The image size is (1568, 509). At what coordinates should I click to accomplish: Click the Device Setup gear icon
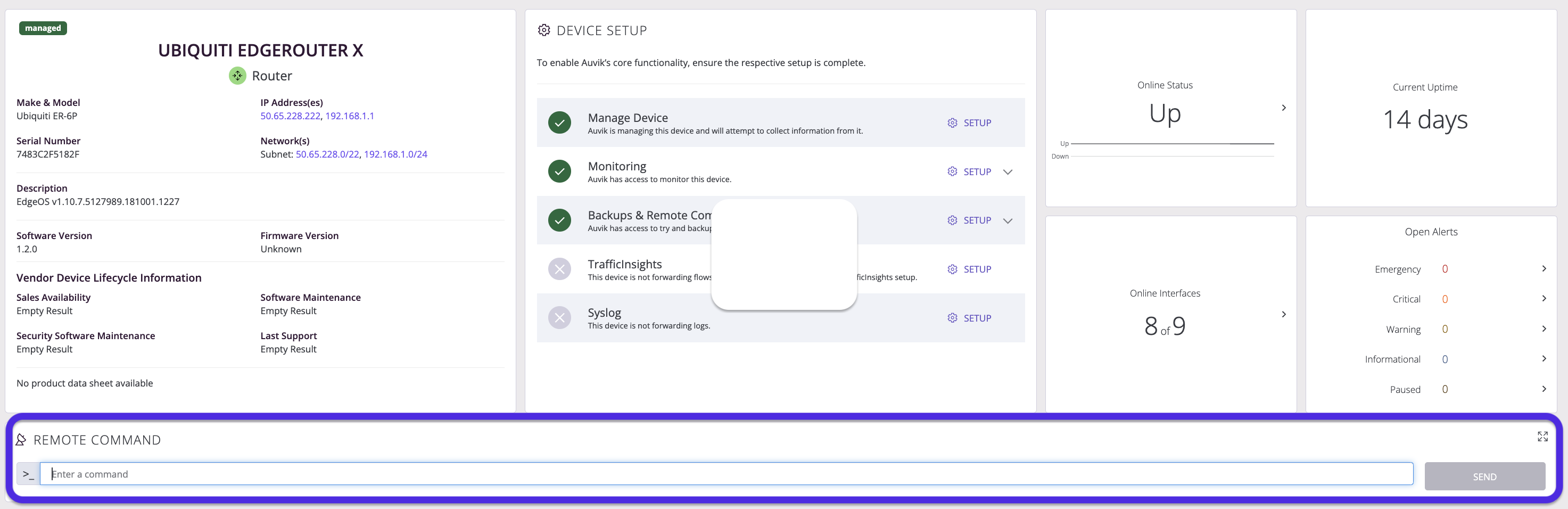(543, 30)
